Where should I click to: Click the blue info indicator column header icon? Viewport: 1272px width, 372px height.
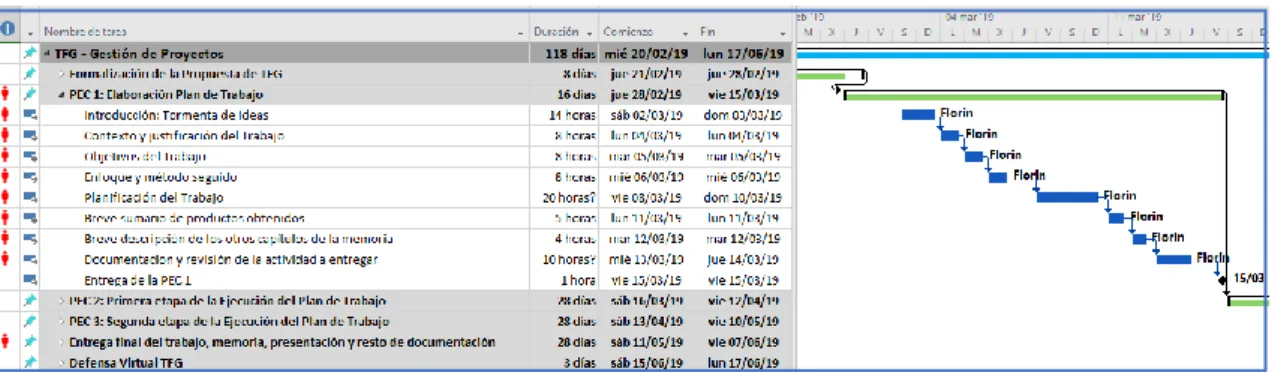pos(7,30)
